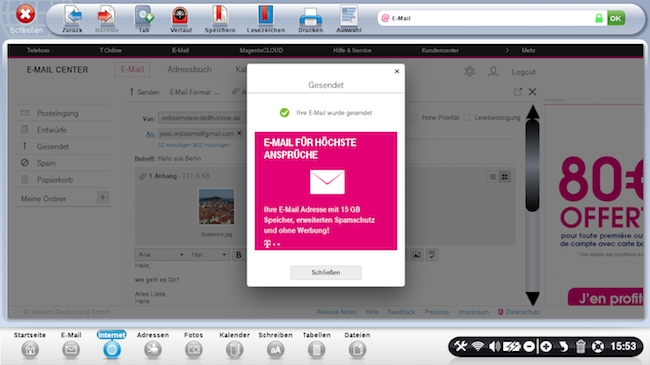Image resolution: width=650 pixels, height=365 pixels.
Task: Open a new Tab via toolbar icon
Action: coord(144,15)
